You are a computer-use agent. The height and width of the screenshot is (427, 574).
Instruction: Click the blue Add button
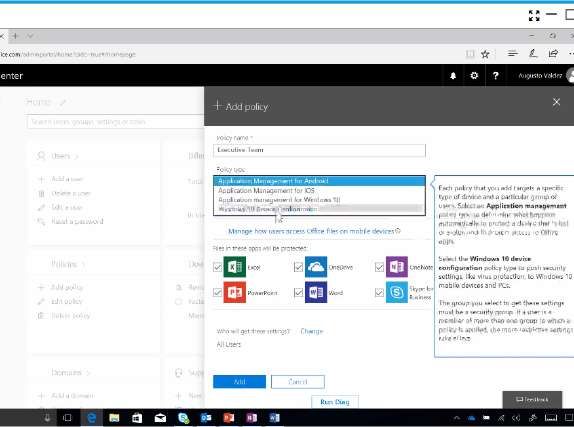239,382
